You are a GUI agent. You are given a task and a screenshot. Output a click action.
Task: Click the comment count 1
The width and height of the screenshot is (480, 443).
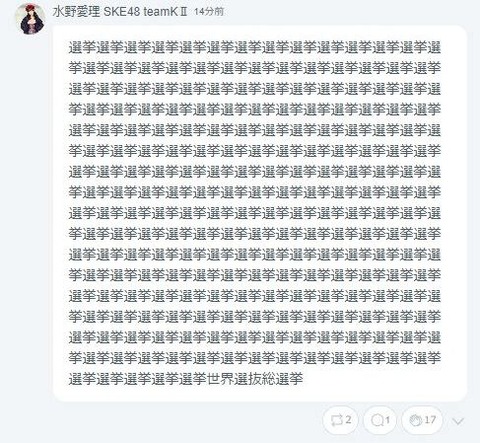(x=387, y=420)
